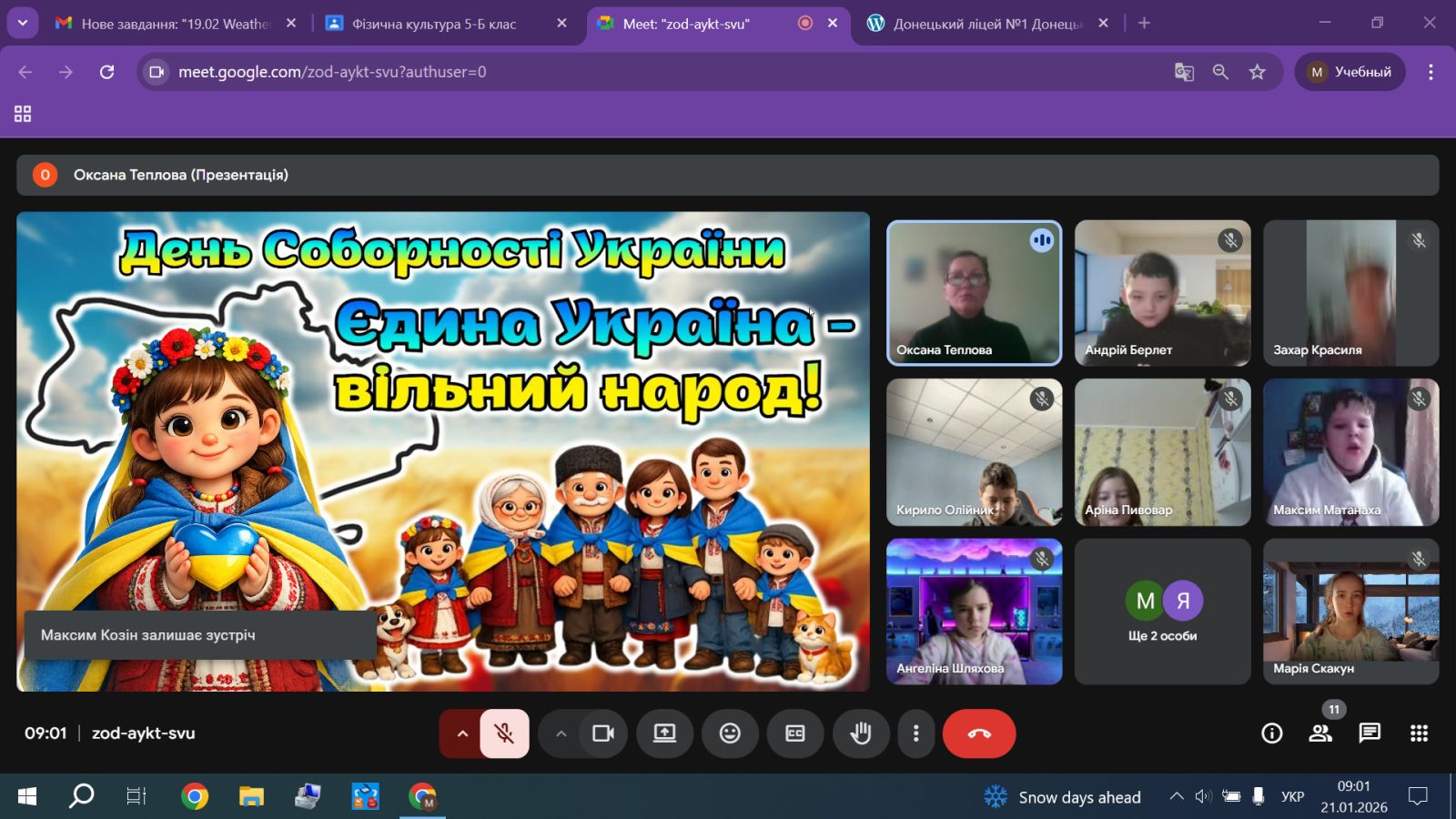Unmute your microphone
The height and width of the screenshot is (819, 1456).
coord(504,733)
